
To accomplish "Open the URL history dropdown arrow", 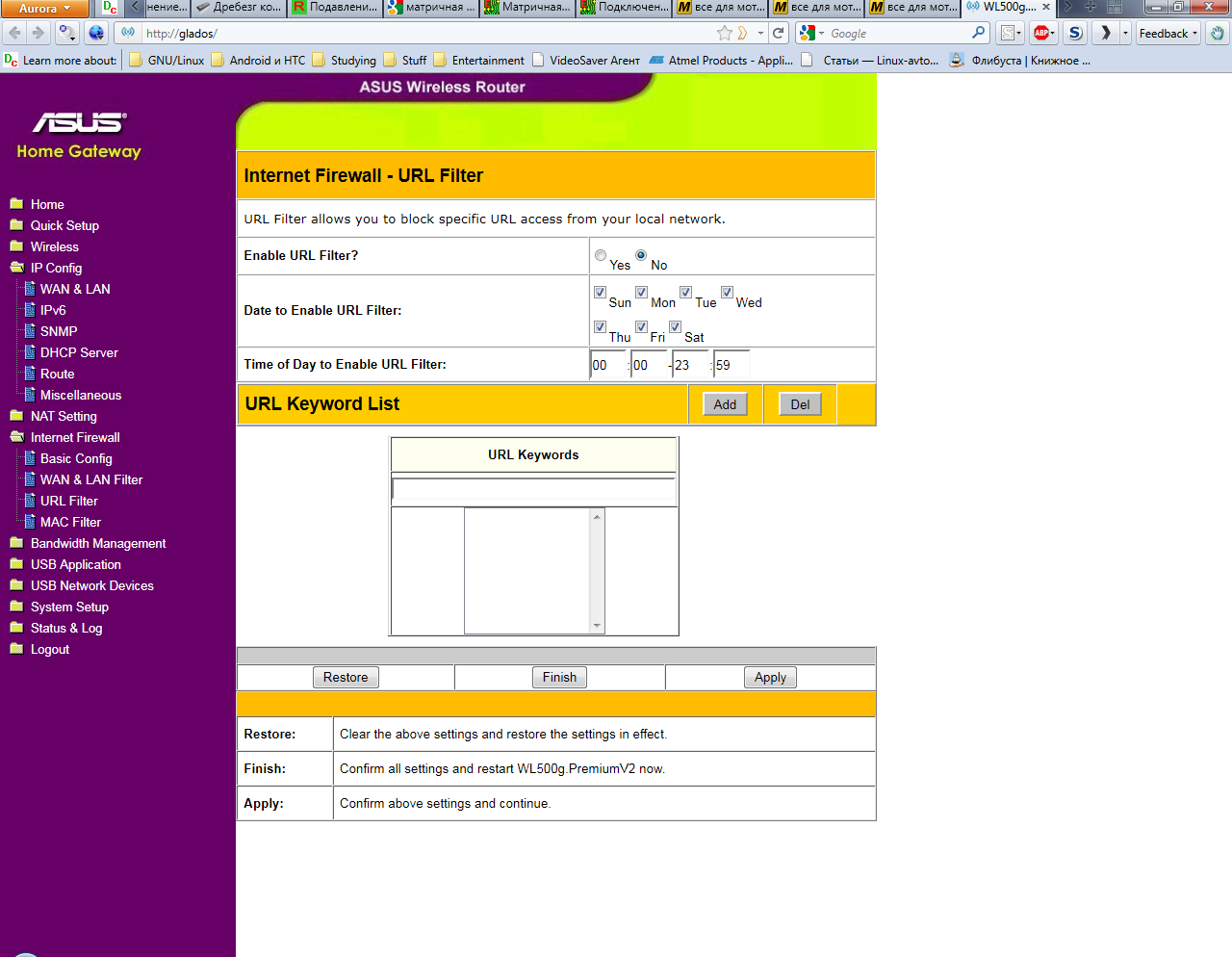I will tap(760, 33).
